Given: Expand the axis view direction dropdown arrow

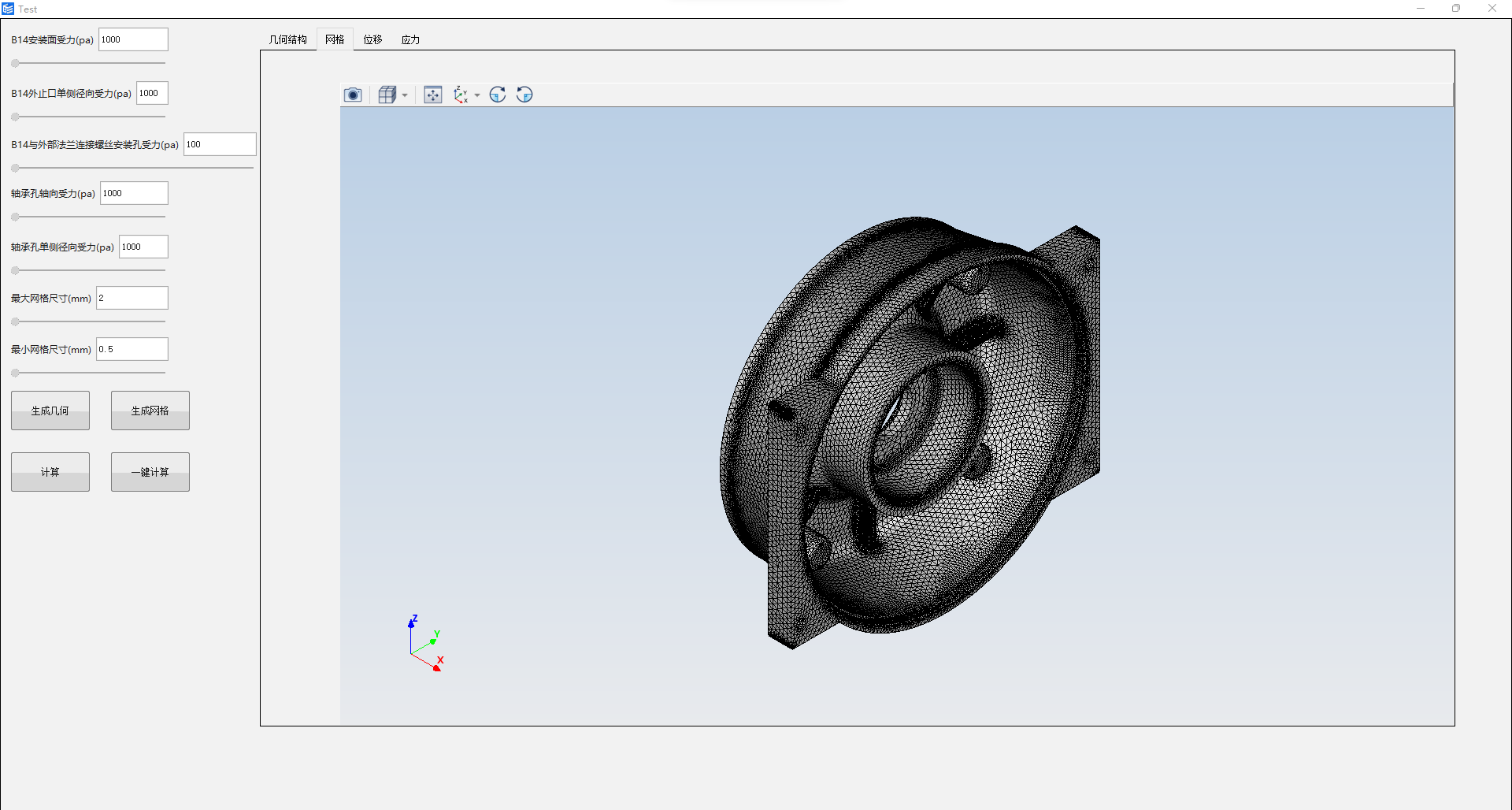Looking at the screenshot, I should [477, 95].
